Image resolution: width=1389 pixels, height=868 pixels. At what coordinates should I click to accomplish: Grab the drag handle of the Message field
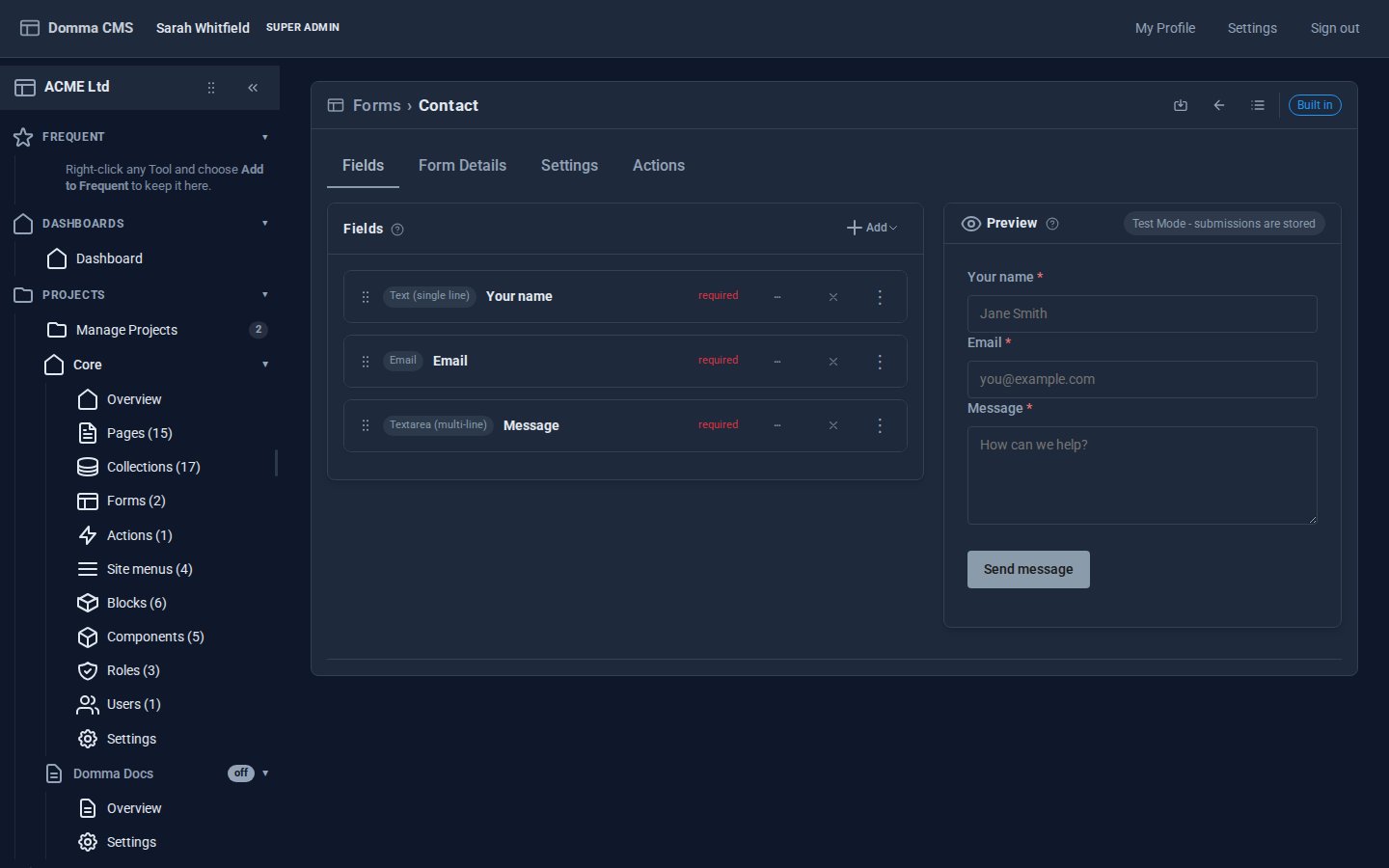click(x=366, y=425)
